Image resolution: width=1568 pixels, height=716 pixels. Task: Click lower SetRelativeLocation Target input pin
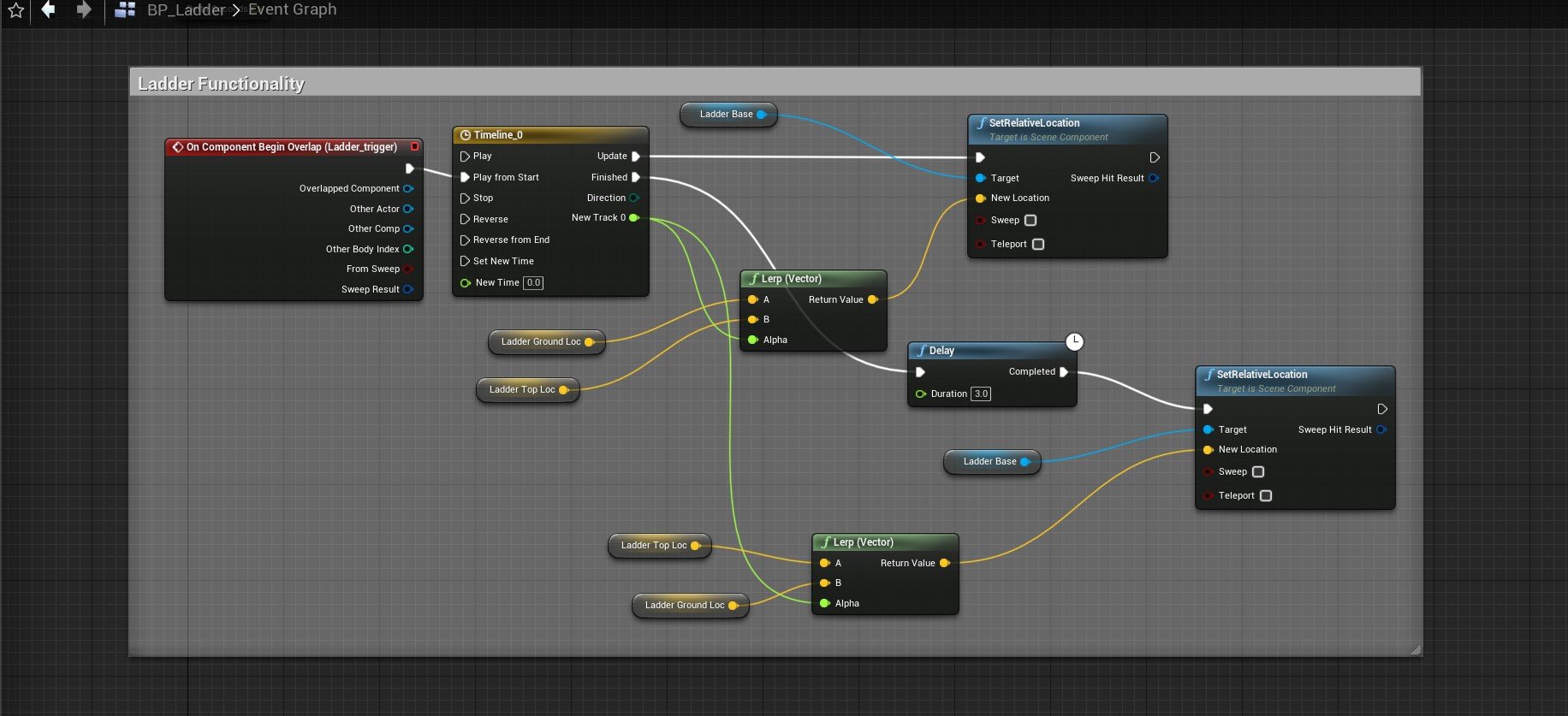coord(1209,429)
